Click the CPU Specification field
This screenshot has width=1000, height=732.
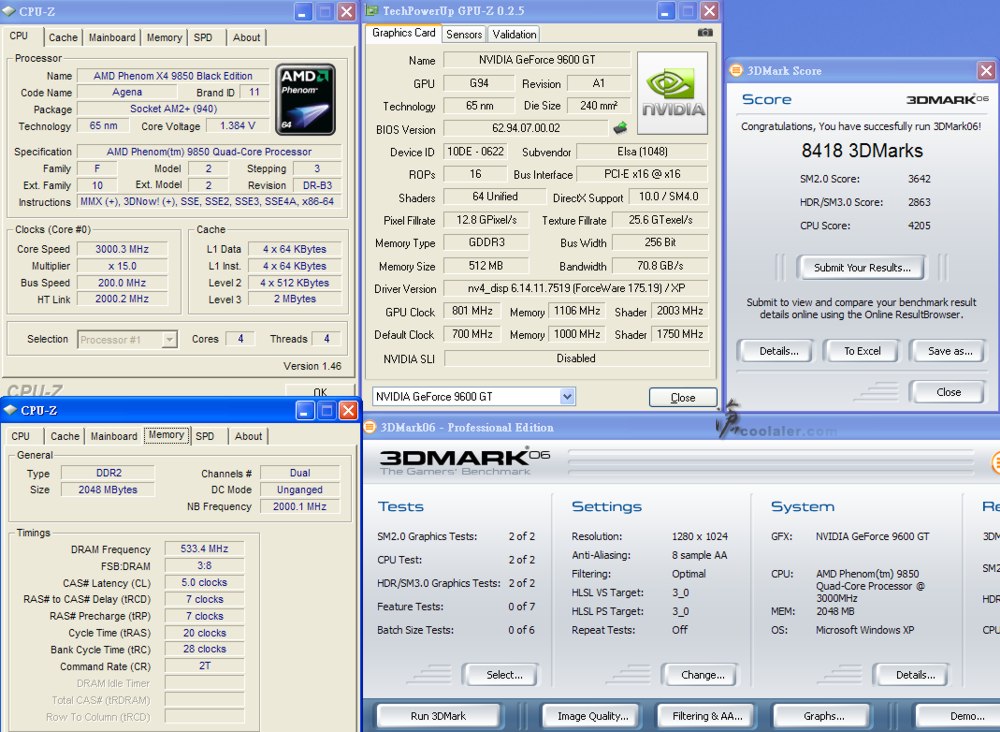209,152
